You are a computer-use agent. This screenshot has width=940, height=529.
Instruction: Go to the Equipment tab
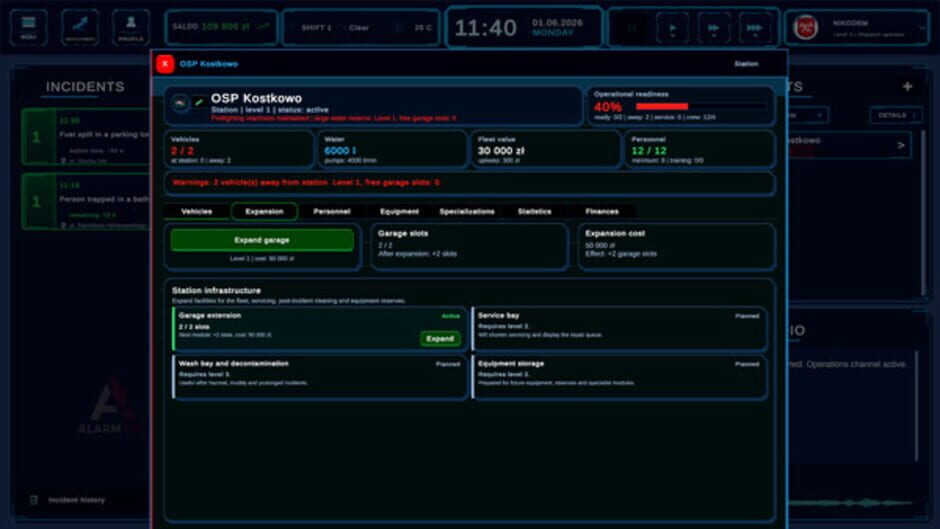tap(399, 212)
